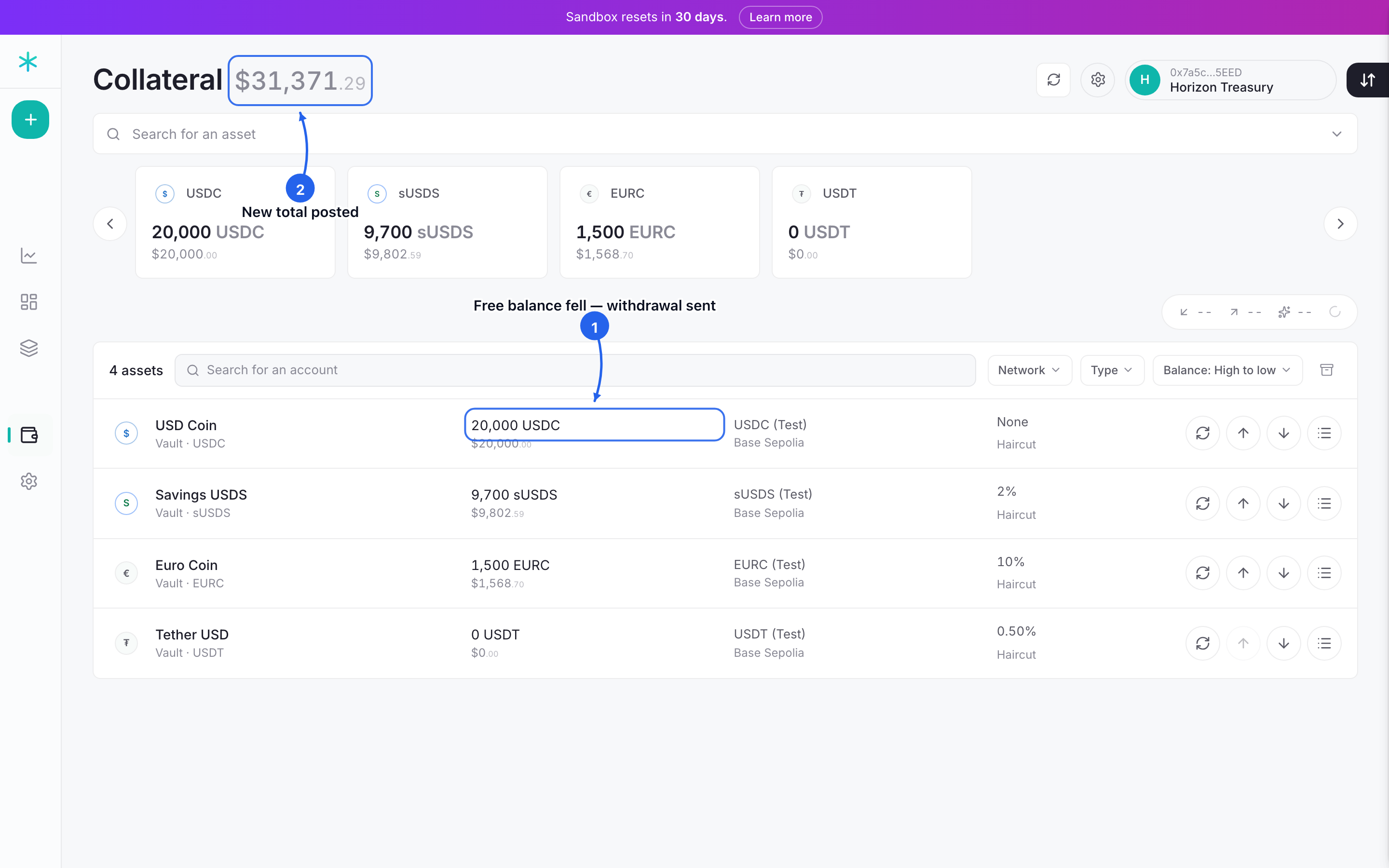Screen dimensions: 1389x868
Task: Click down arrow on Euro Coin row
Action: pyautogui.click(x=1283, y=573)
